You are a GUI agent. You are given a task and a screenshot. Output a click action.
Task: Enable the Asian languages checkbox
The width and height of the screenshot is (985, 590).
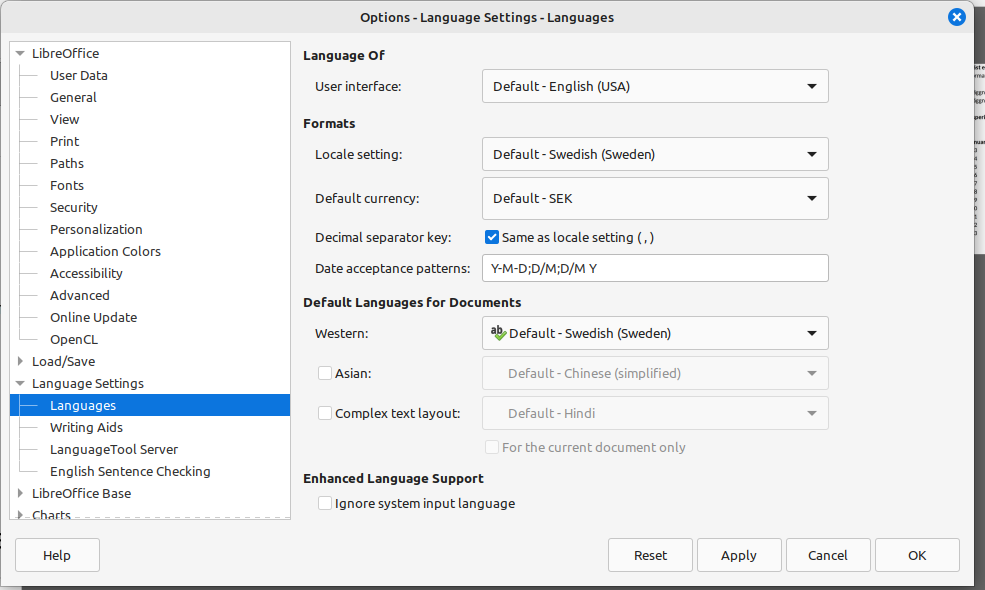tap(325, 373)
